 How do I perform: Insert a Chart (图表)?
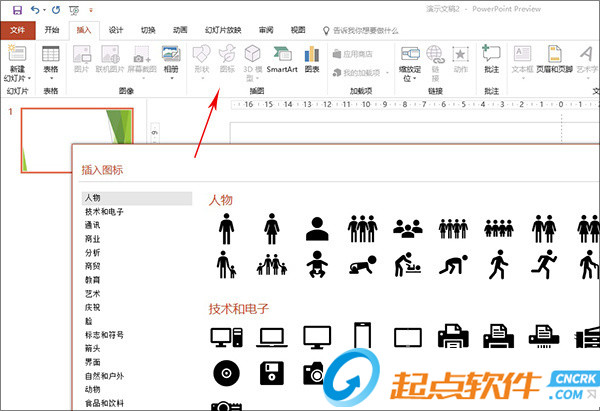point(312,59)
